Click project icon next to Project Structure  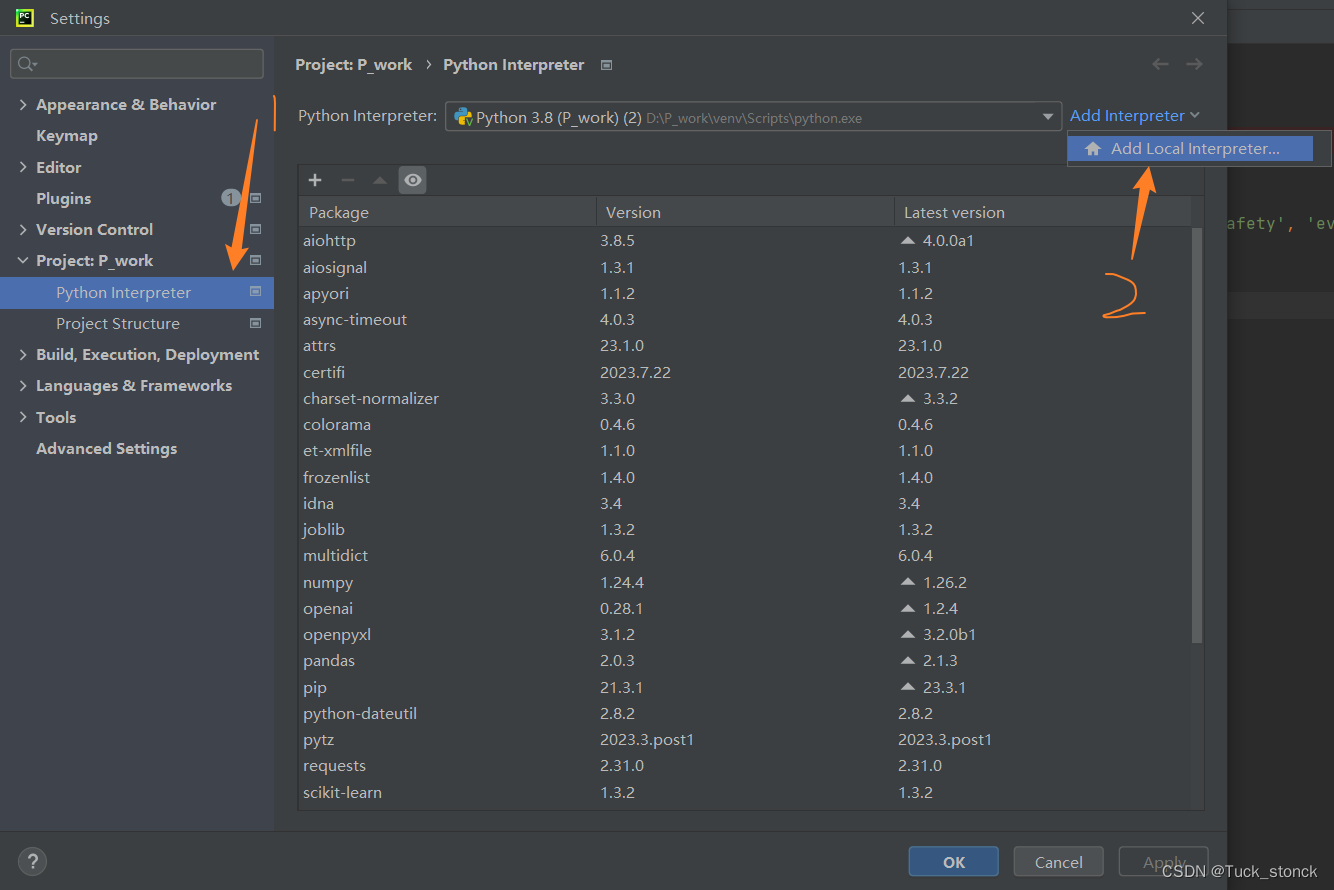(x=255, y=323)
